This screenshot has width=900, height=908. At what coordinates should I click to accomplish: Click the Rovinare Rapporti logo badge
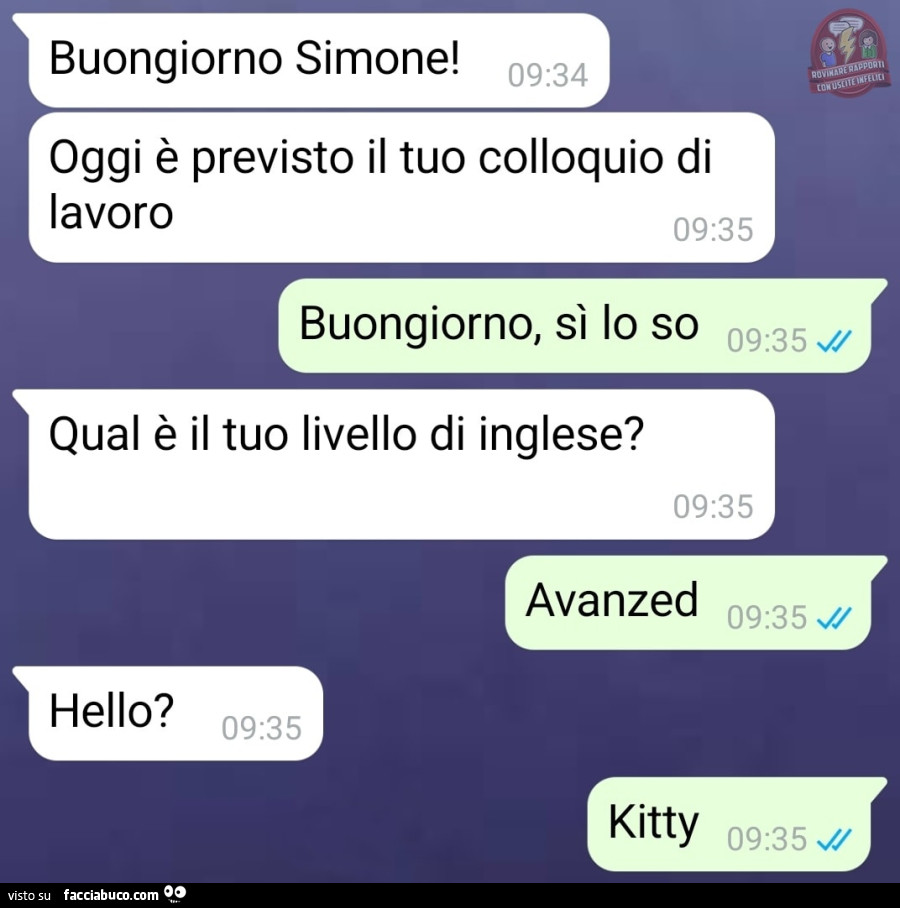848,53
